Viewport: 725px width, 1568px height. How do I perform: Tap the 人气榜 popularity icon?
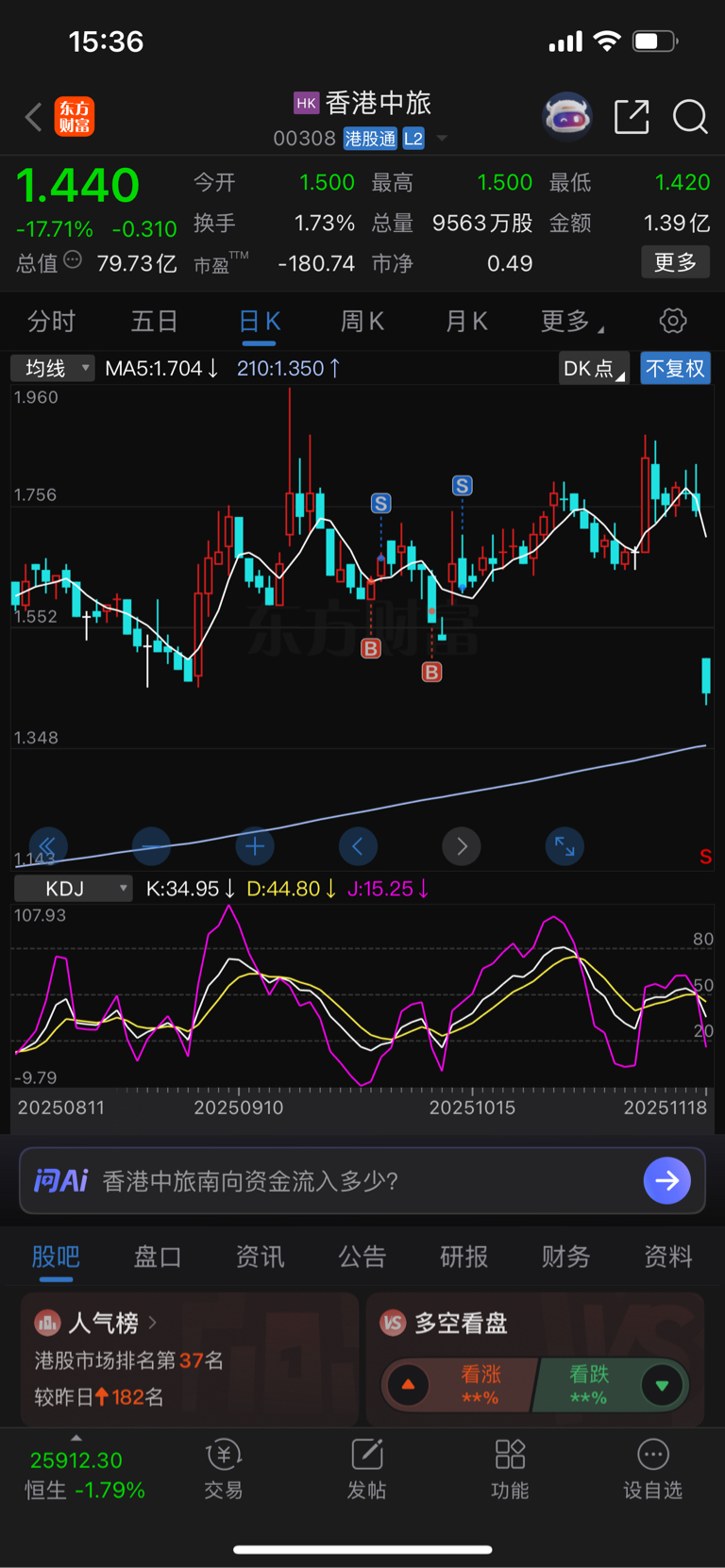pyautogui.click(x=47, y=1323)
